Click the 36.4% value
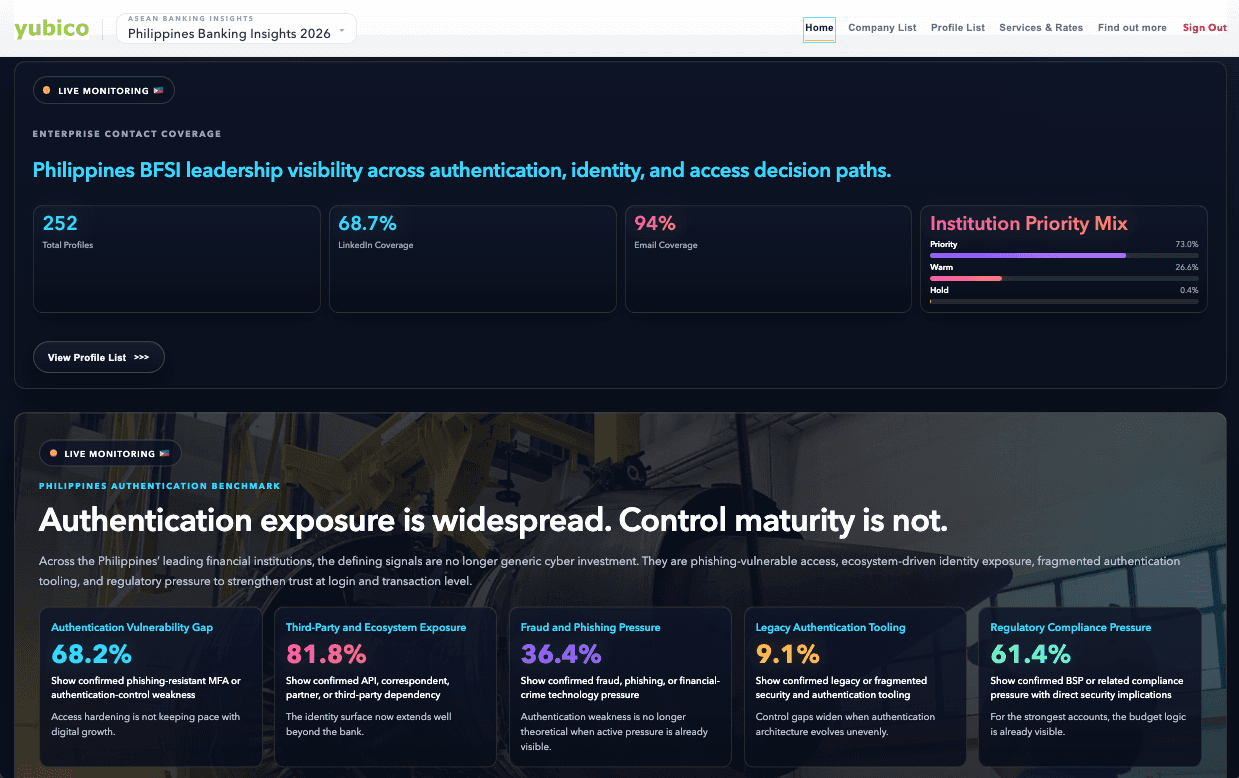Screen dimensions: 1239x778 [561, 654]
